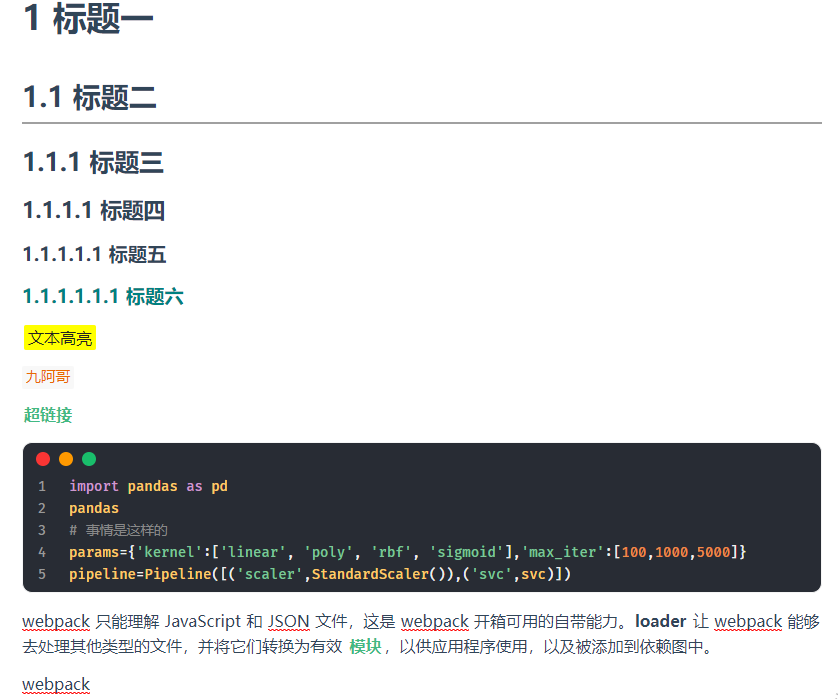Click the heading 1.1.1 标题三
This screenshot has height=699, width=838.
pyautogui.click(x=94, y=162)
